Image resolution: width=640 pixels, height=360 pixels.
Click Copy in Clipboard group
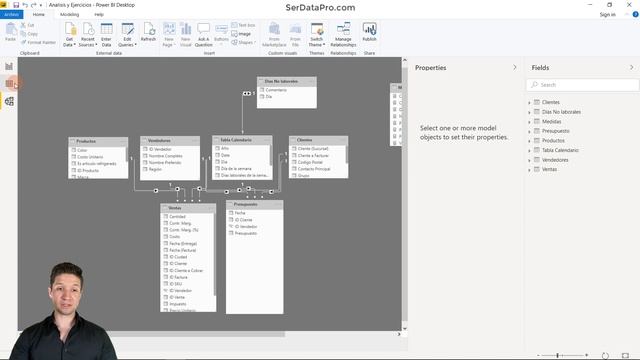29,33
